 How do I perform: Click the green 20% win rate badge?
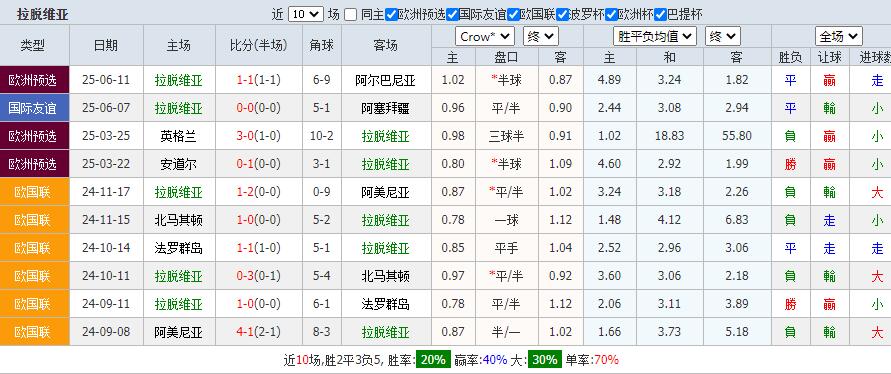434,360
